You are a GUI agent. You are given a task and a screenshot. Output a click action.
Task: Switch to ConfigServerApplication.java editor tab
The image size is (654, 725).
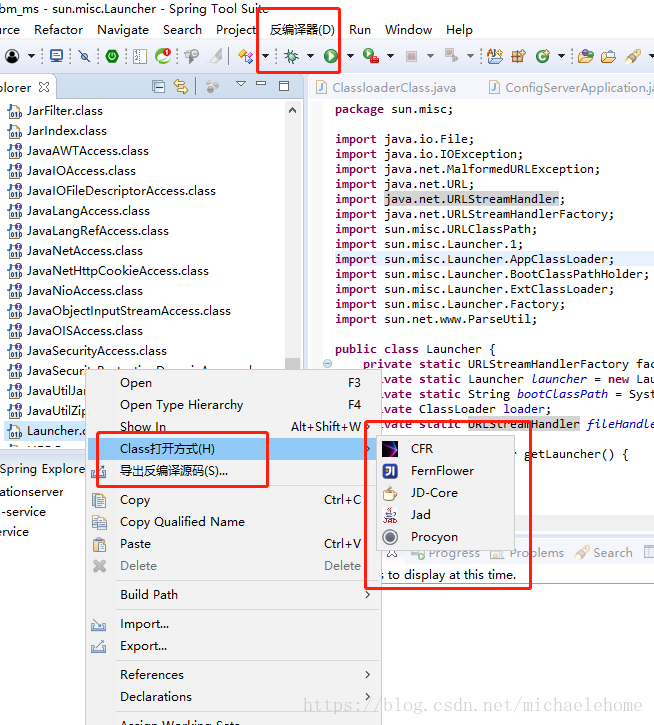[571, 87]
